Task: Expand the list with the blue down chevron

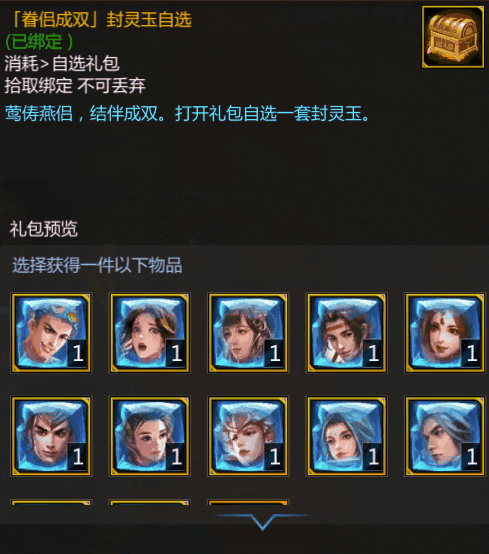Action: coord(262,521)
